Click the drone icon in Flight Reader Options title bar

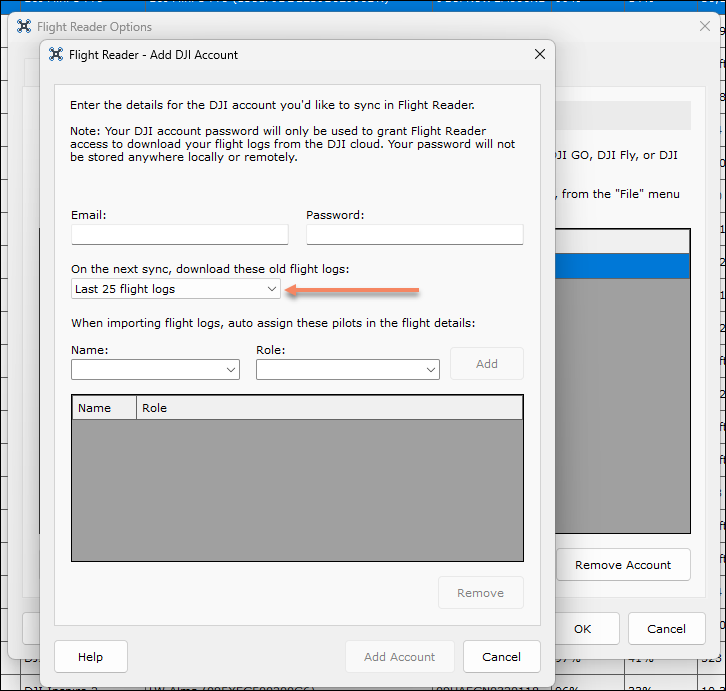click(x=25, y=27)
